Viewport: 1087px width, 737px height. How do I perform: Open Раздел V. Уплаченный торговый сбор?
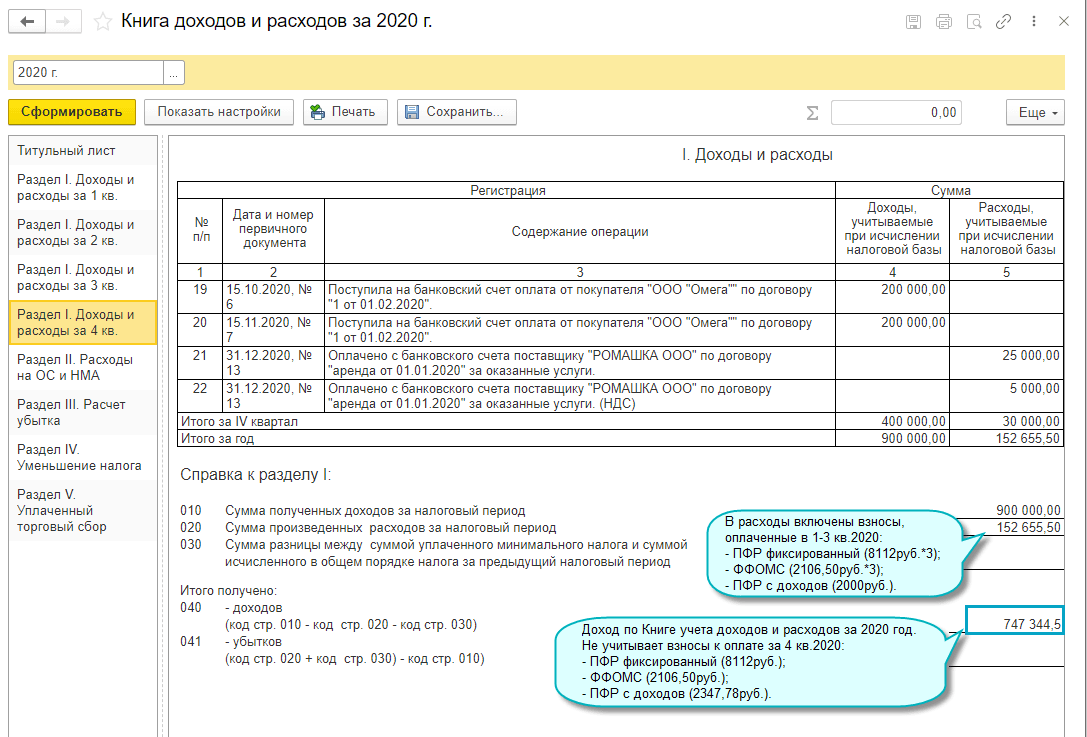[82, 510]
